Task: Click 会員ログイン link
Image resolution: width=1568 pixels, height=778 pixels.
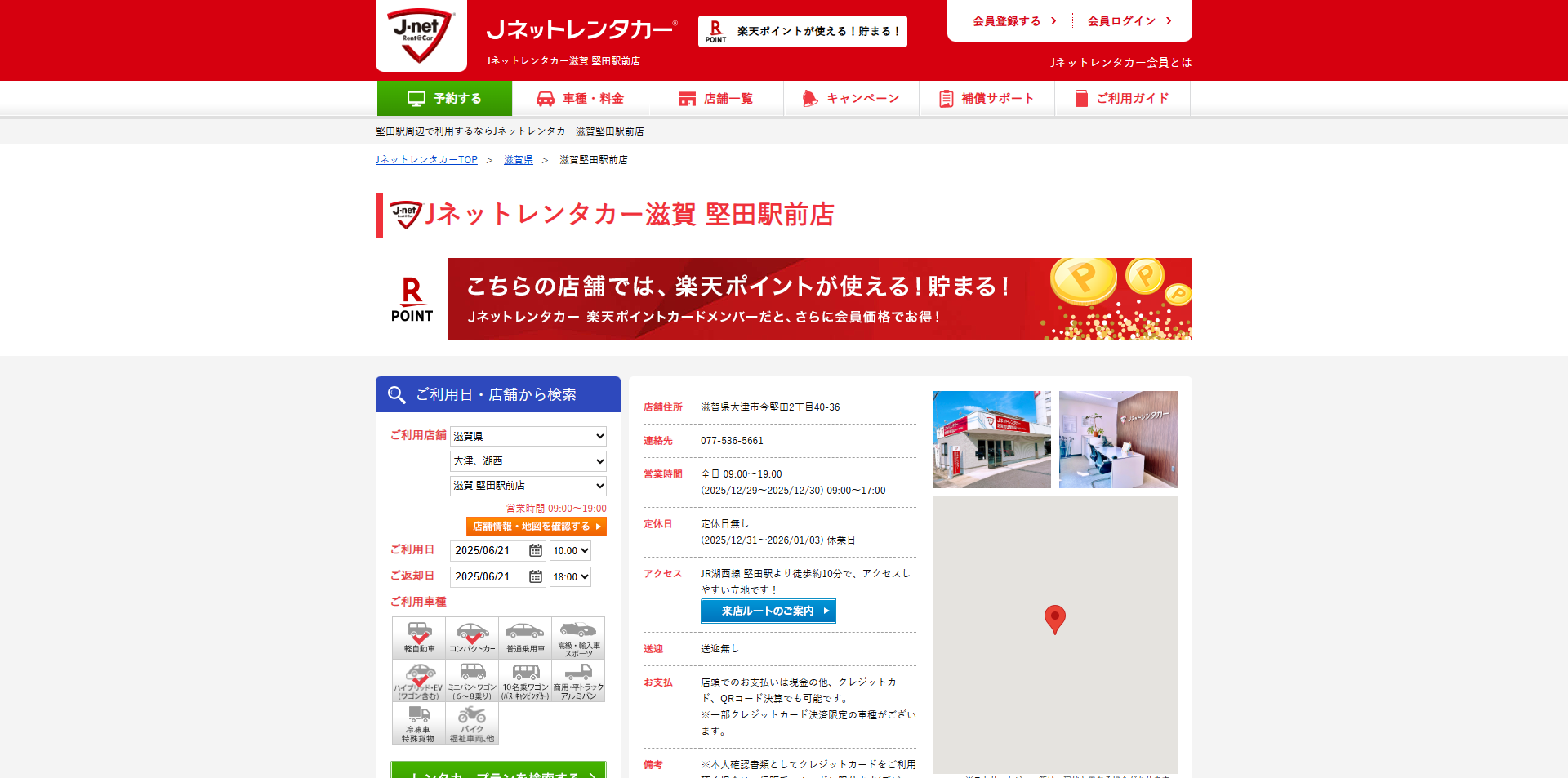Action: (1129, 21)
